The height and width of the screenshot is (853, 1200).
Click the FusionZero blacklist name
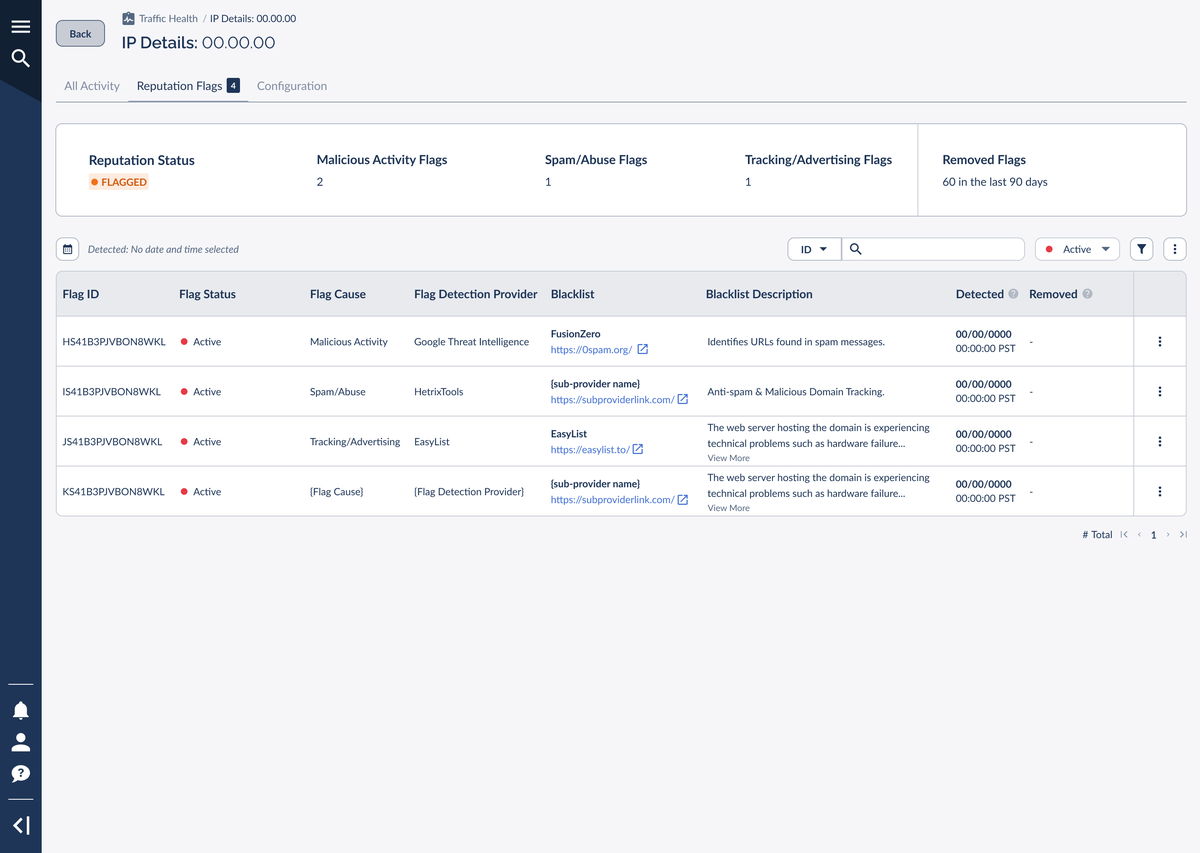click(576, 334)
